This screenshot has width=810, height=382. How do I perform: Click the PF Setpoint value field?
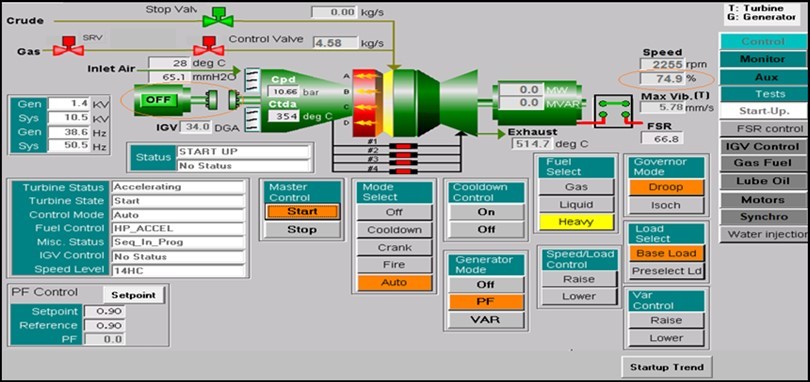click(x=105, y=312)
